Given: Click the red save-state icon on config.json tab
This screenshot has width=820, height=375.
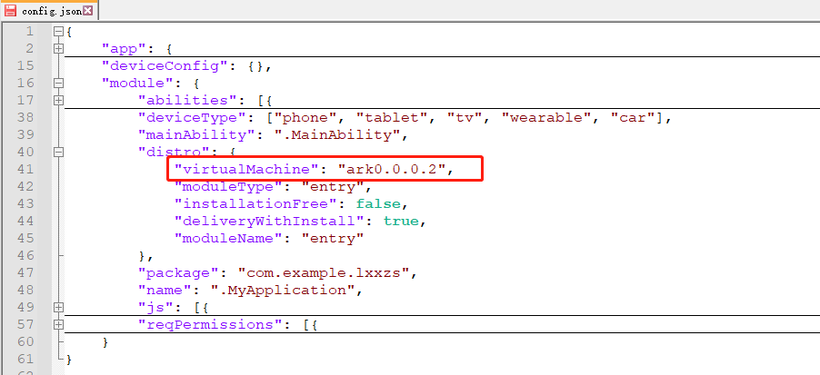Looking at the screenshot, I should click(10, 10).
